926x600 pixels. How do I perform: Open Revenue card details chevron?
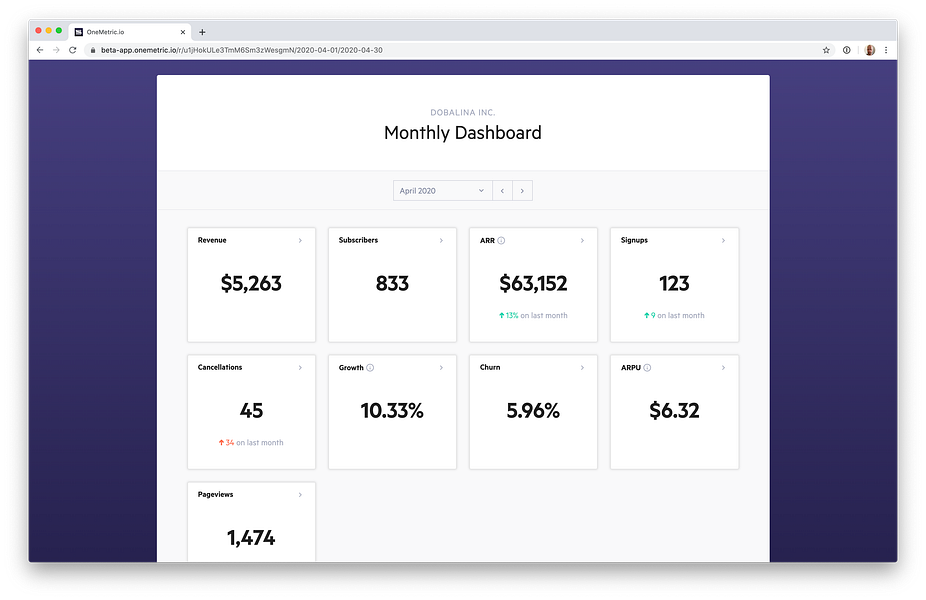click(300, 240)
